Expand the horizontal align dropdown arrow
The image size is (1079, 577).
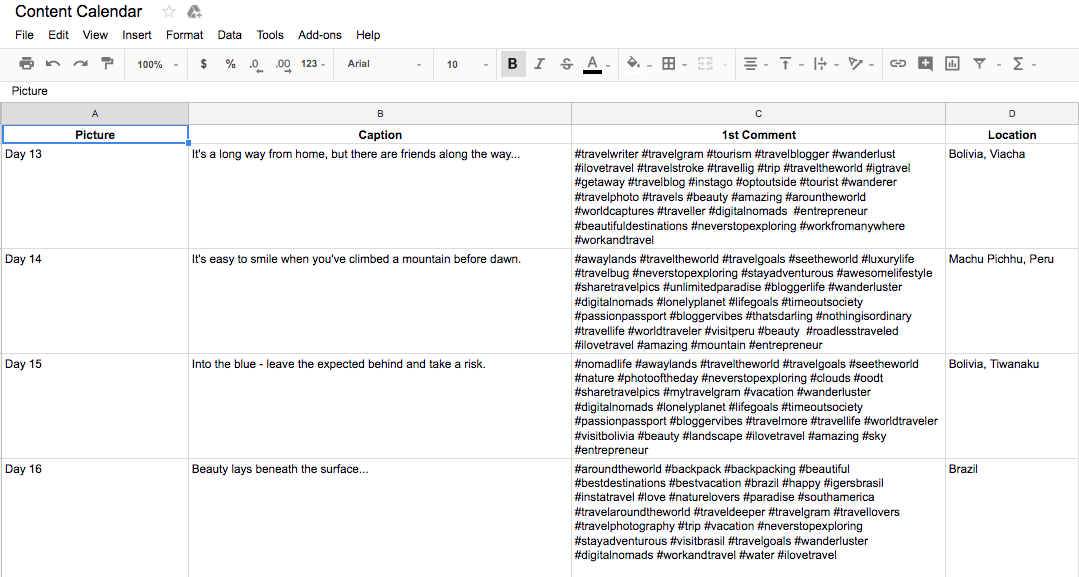click(x=766, y=65)
